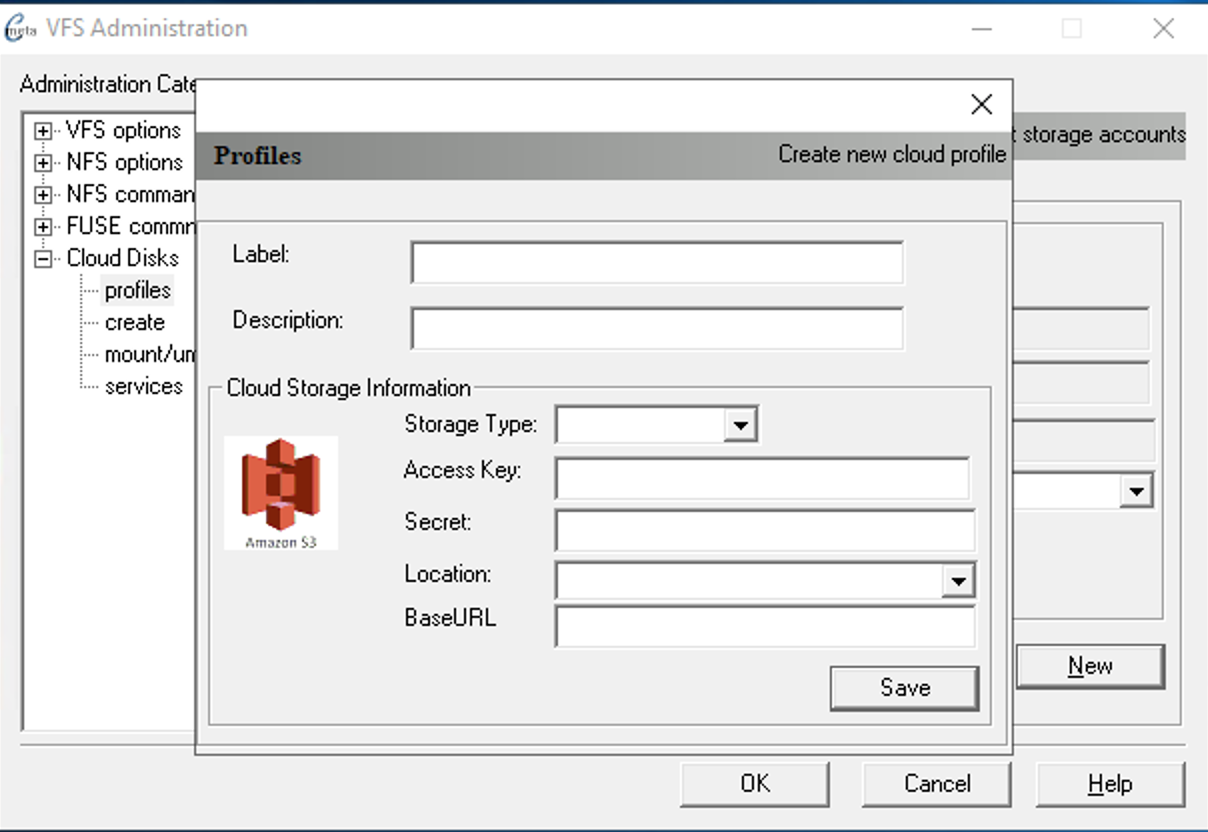Click the Amazon S3 logo icon
This screenshot has height=832, width=1208.
(x=281, y=492)
